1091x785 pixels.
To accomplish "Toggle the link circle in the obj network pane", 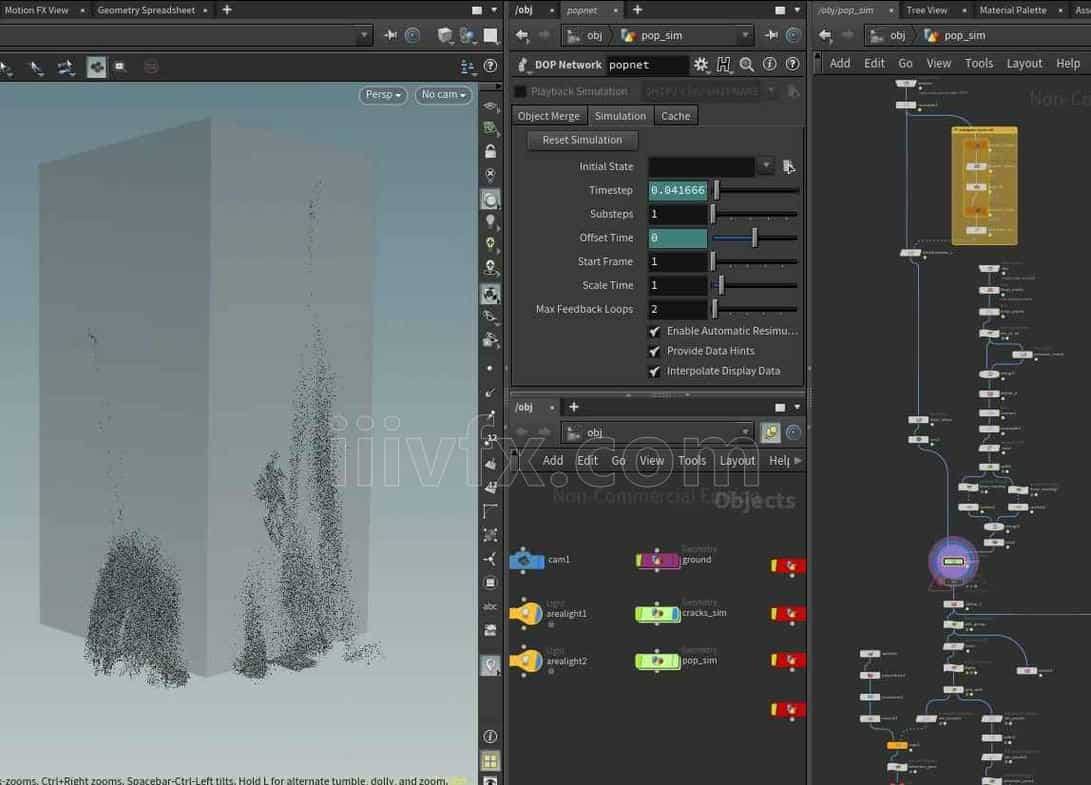I will tap(793, 432).
